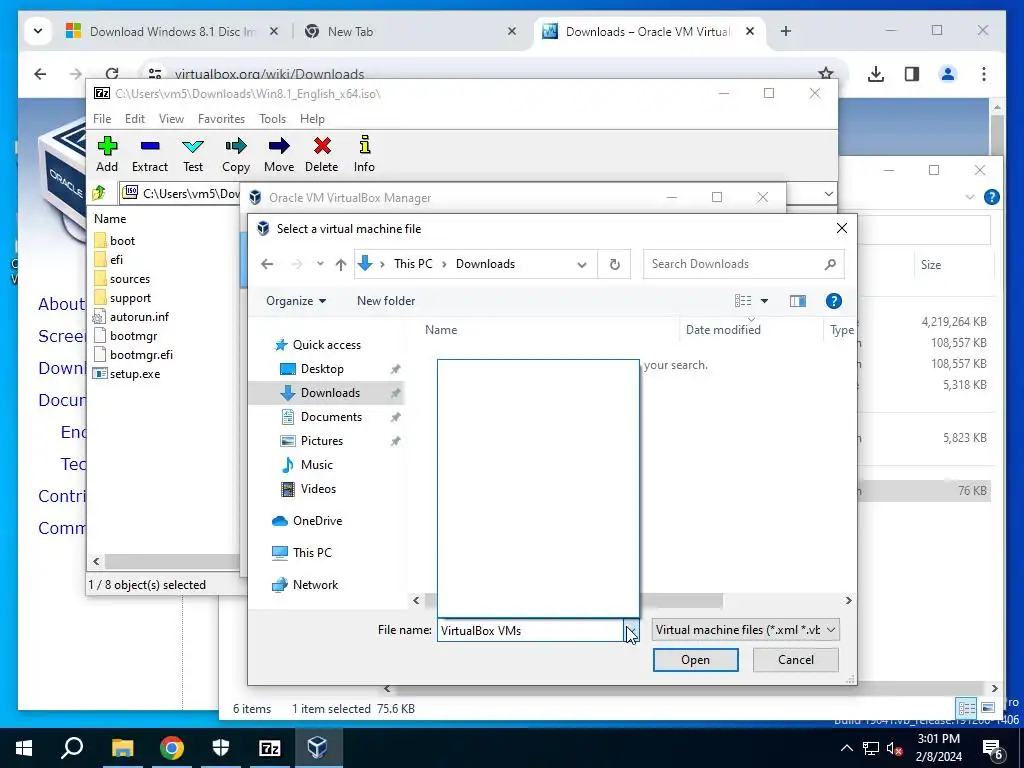This screenshot has width=1024, height=768.
Task: Open the recent locations dropdown
Action: coord(320,264)
